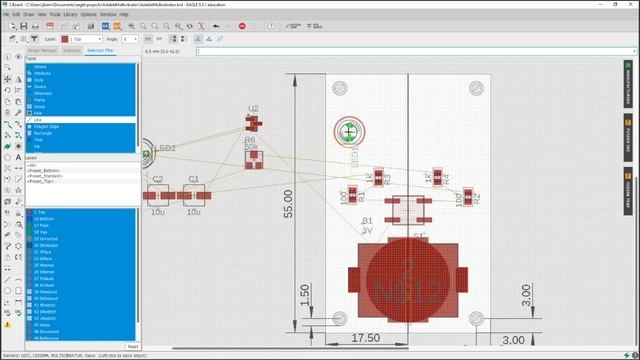Toggle the Hole type in filter list
640x360 pixels.
(81, 113)
